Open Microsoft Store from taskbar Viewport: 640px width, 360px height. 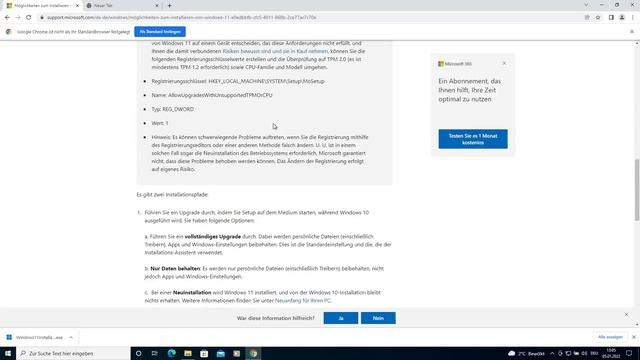tap(204, 353)
